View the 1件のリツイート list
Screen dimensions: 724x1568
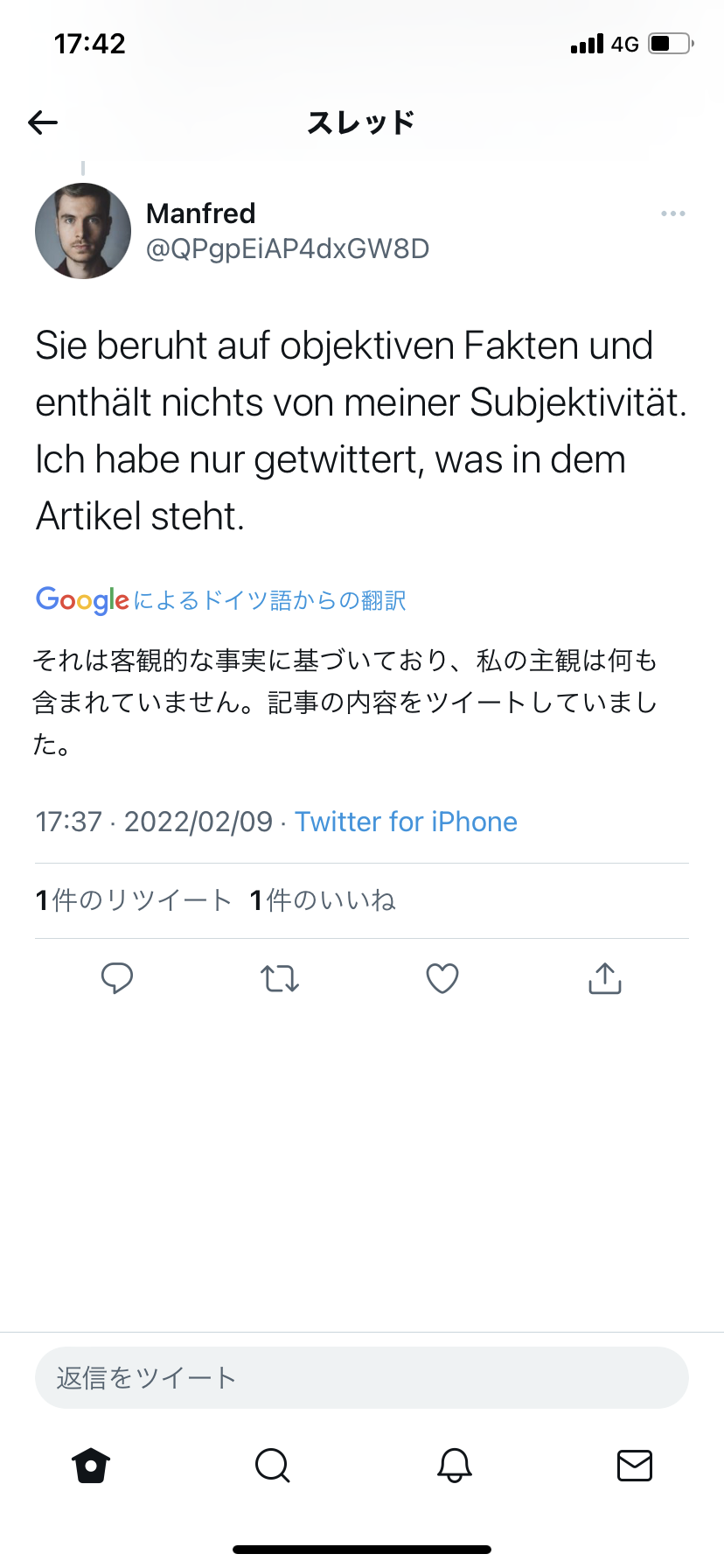[134, 900]
